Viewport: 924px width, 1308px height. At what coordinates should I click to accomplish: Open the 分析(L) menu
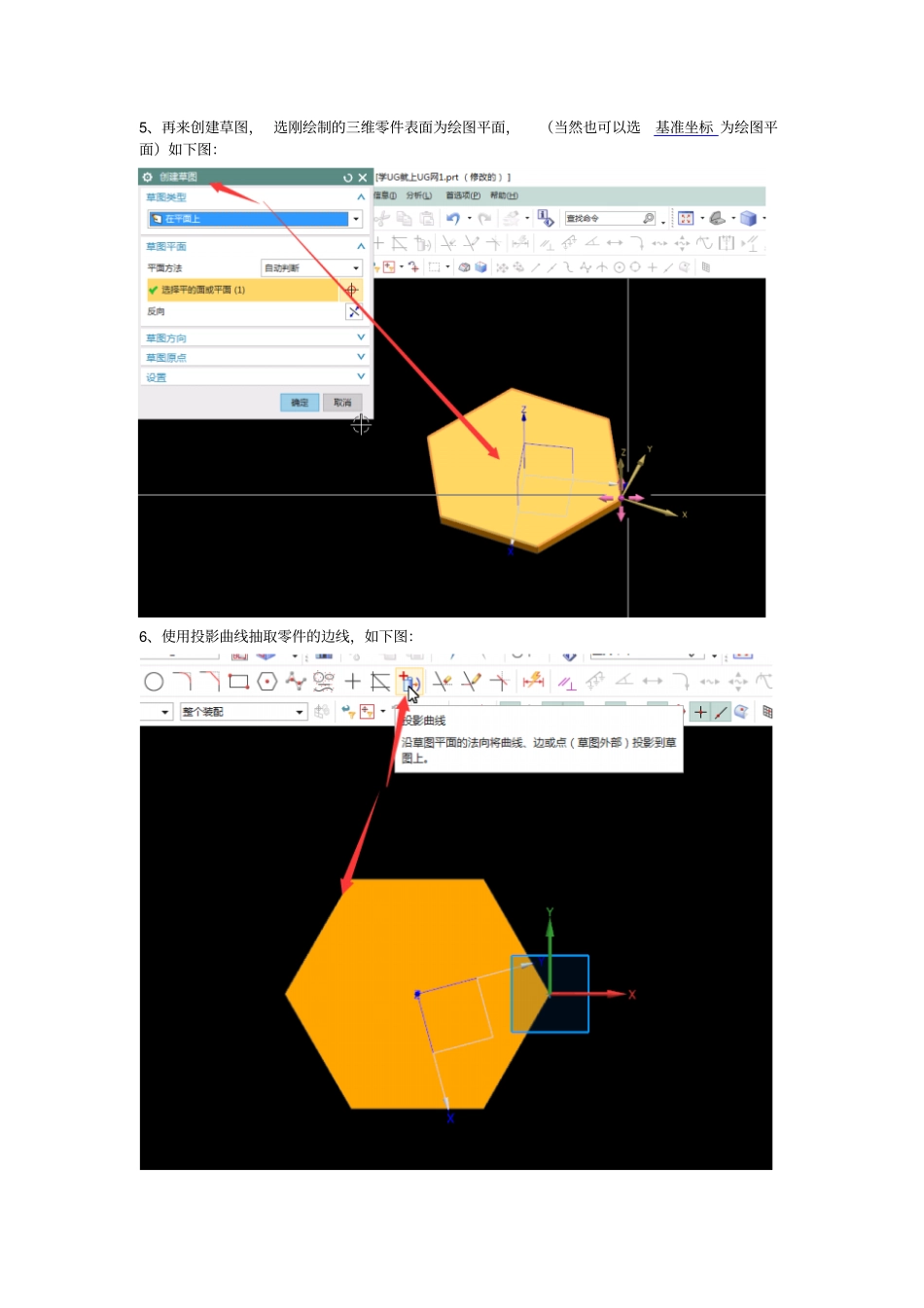pyautogui.click(x=419, y=195)
